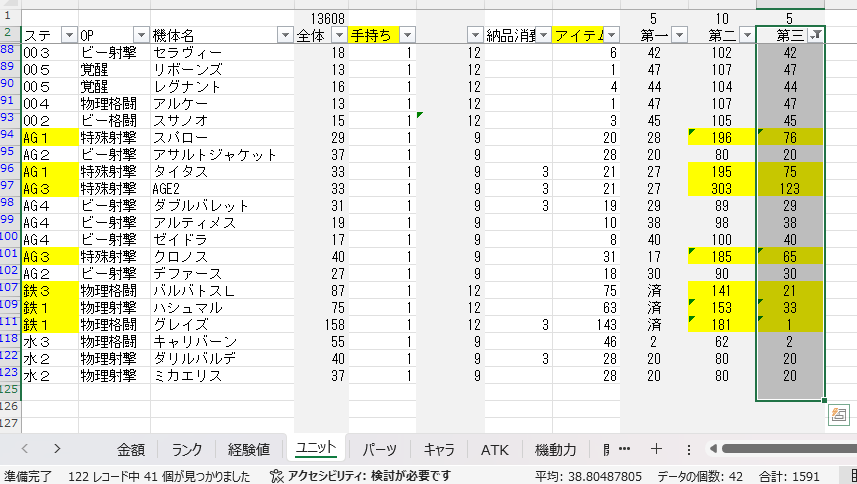Select row header 2
This screenshot has width=857, height=484.
tap(8, 33)
